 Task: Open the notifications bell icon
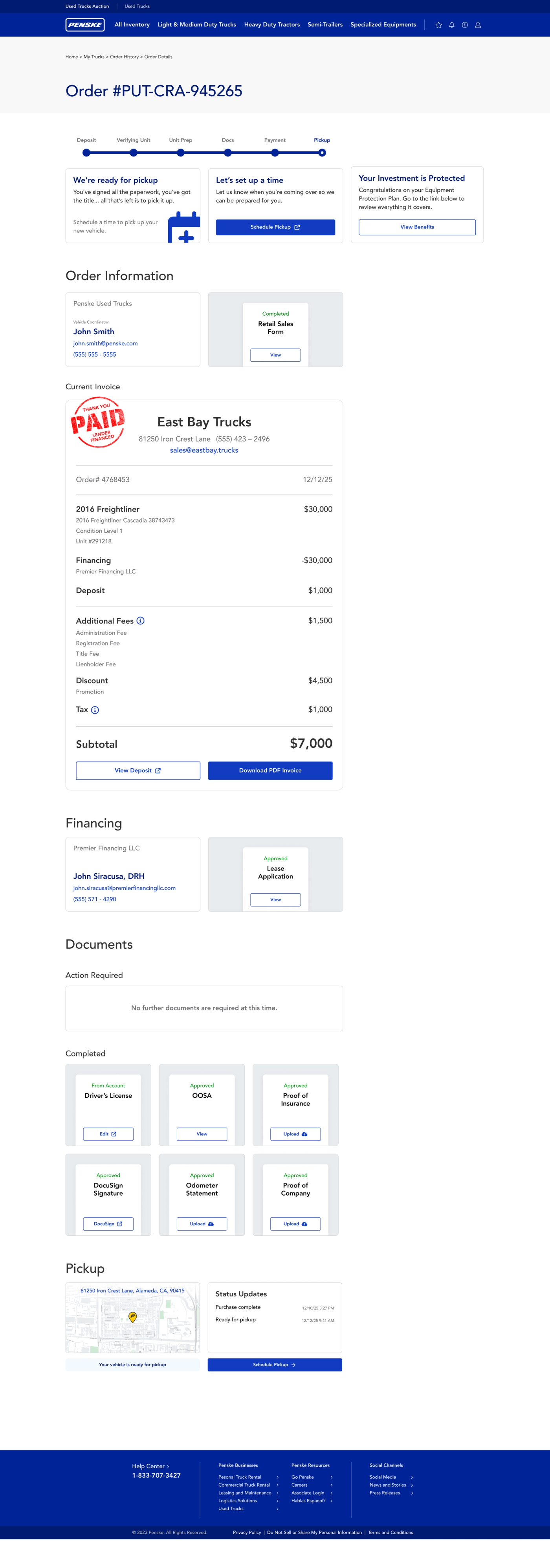coord(451,25)
